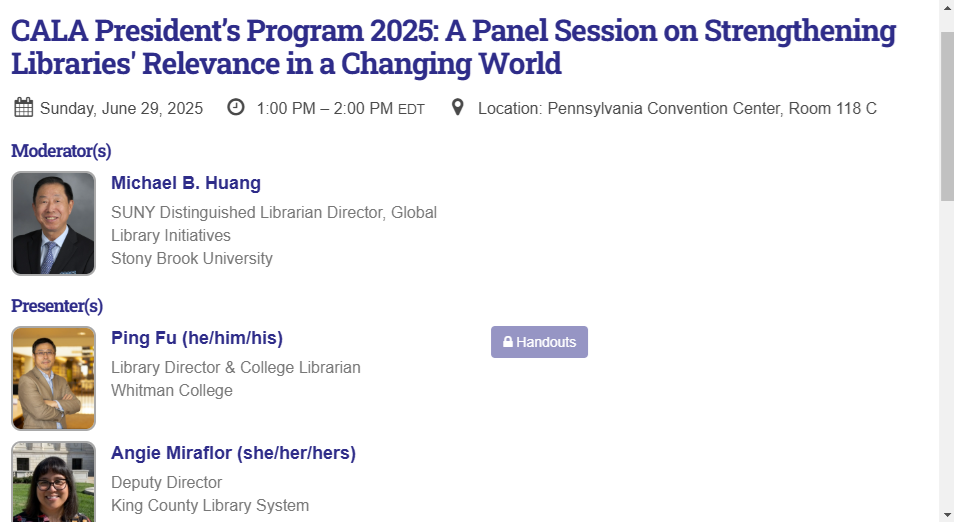Click the scrollbar up arrow
Viewport: 954px width, 522px height.
pyautogui.click(x=947, y=5)
